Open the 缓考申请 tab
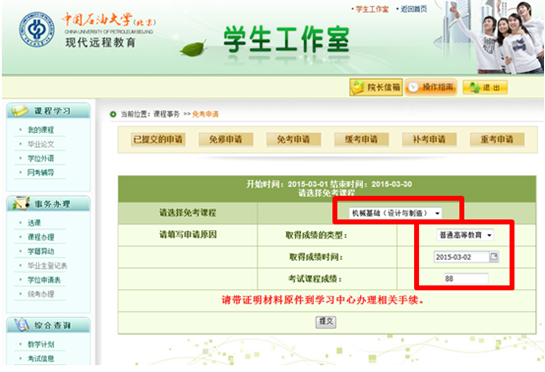The image size is (545, 372). coord(361,139)
